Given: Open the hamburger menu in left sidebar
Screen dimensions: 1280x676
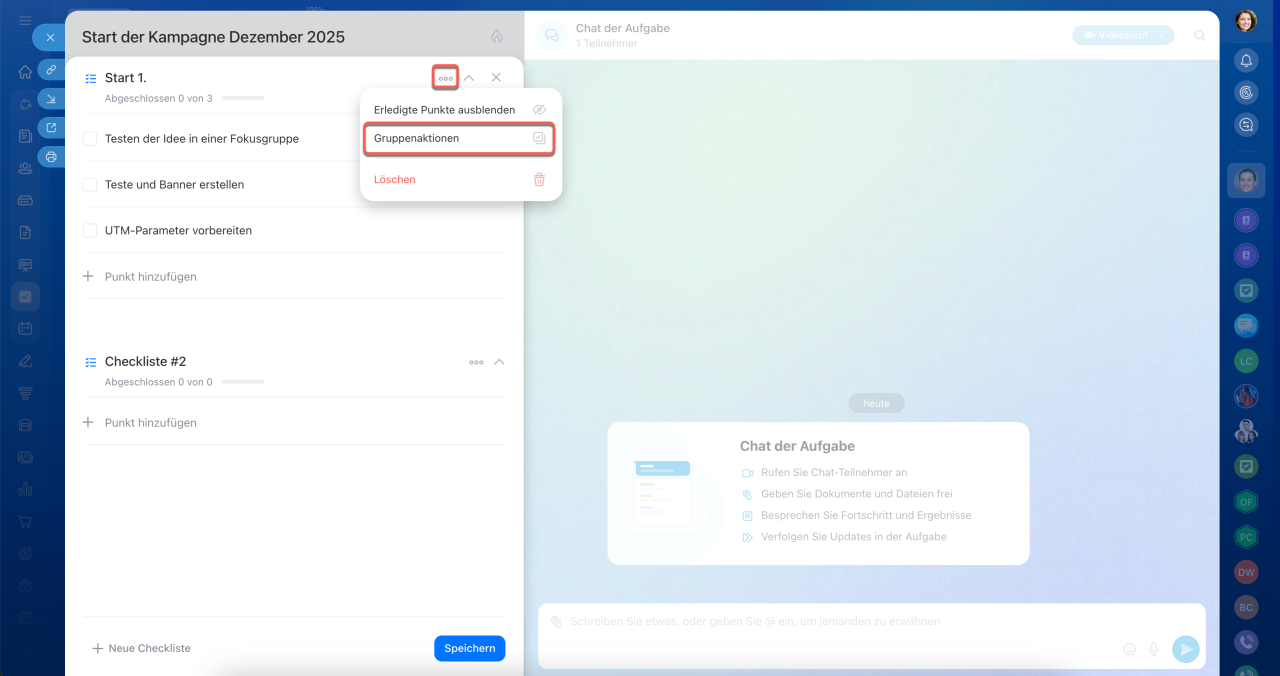Looking at the screenshot, I should (x=25, y=21).
